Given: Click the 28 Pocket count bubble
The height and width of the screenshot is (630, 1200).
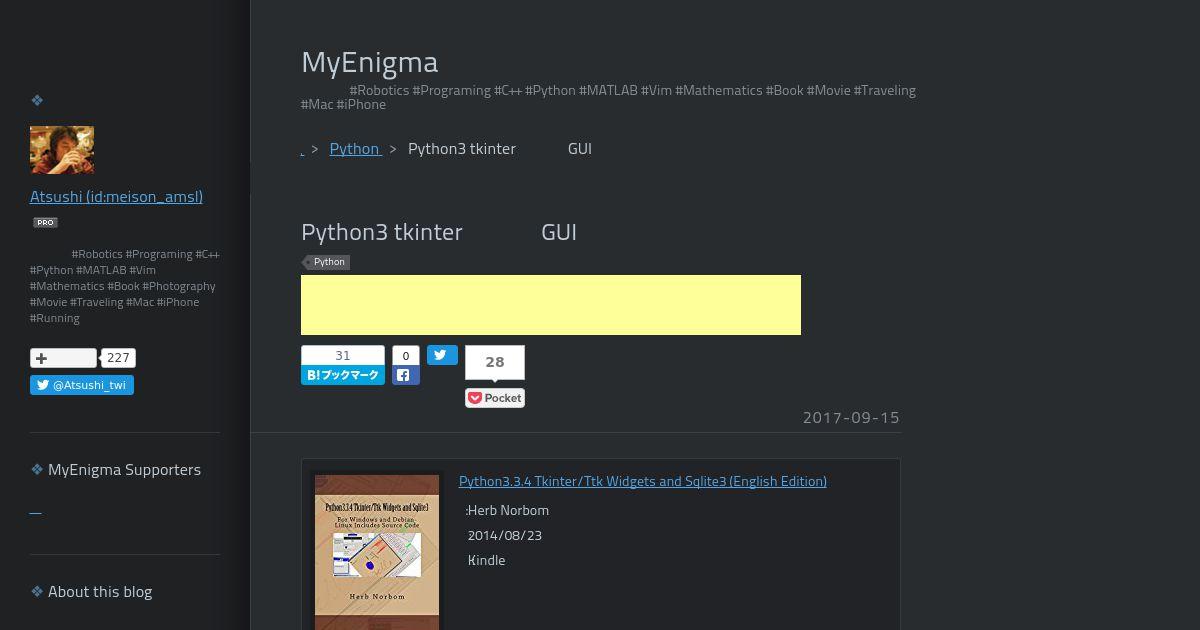Looking at the screenshot, I should click(x=495, y=362).
